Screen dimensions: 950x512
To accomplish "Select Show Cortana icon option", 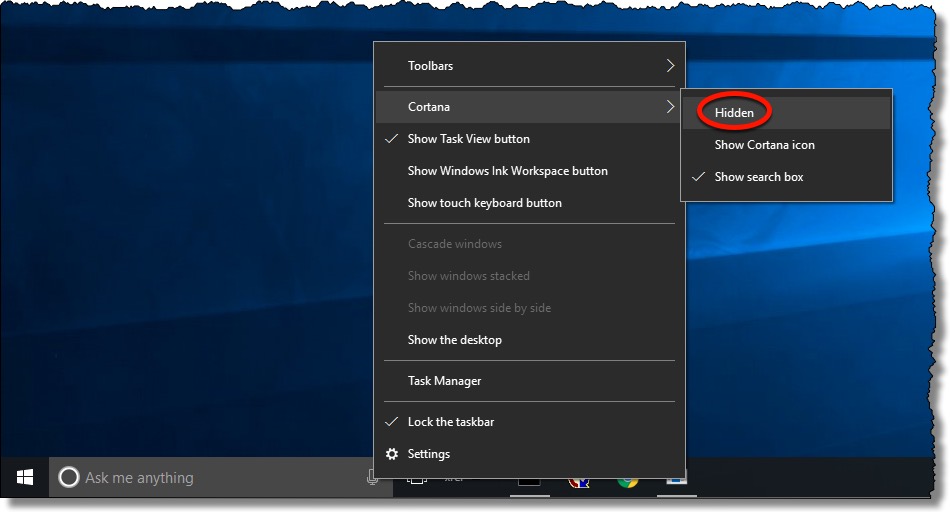I will (x=786, y=145).
